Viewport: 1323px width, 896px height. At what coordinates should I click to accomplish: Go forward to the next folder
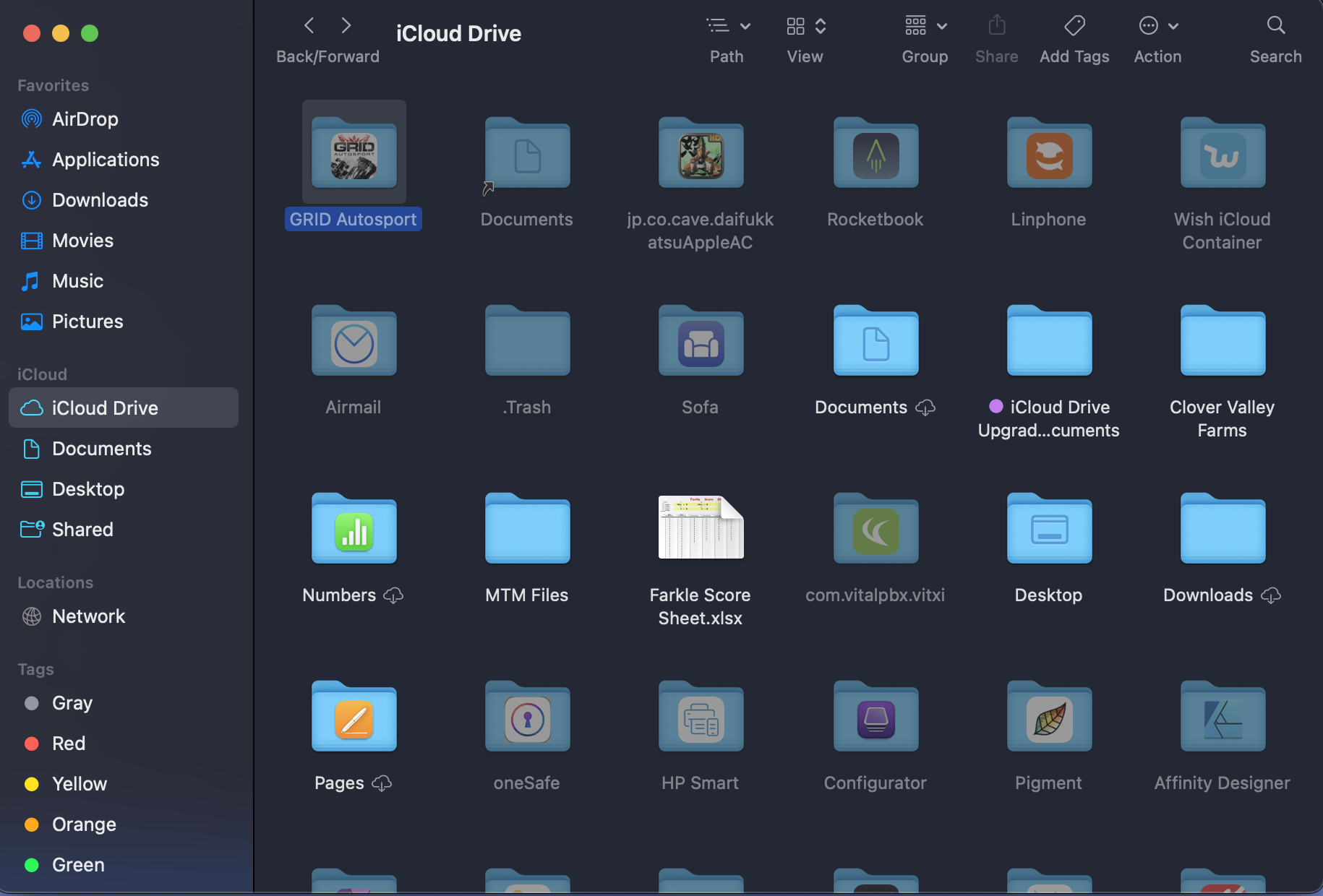point(346,26)
